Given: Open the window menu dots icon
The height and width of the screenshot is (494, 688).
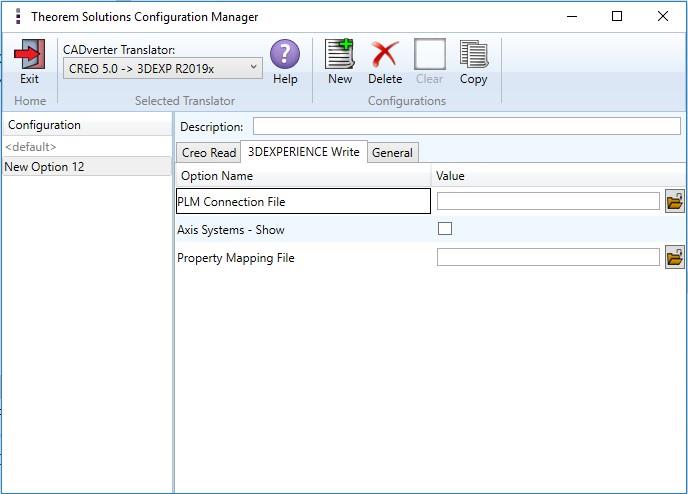Looking at the screenshot, I should [x=18, y=16].
